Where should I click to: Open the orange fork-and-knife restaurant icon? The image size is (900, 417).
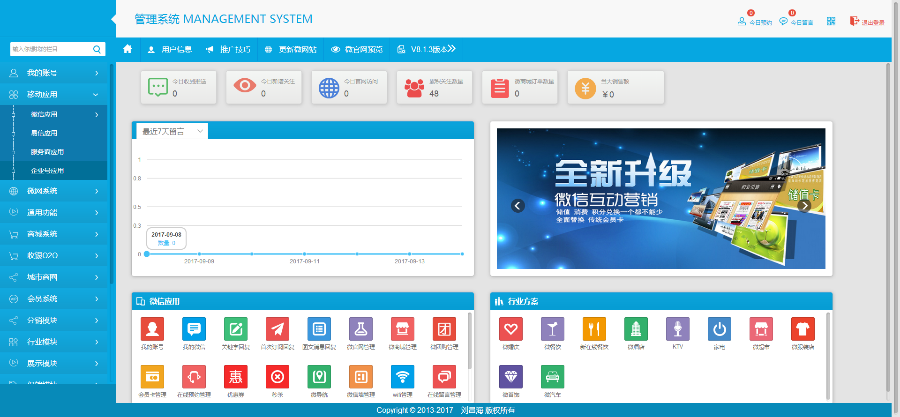pyautogui.click(x=594, y=329)
